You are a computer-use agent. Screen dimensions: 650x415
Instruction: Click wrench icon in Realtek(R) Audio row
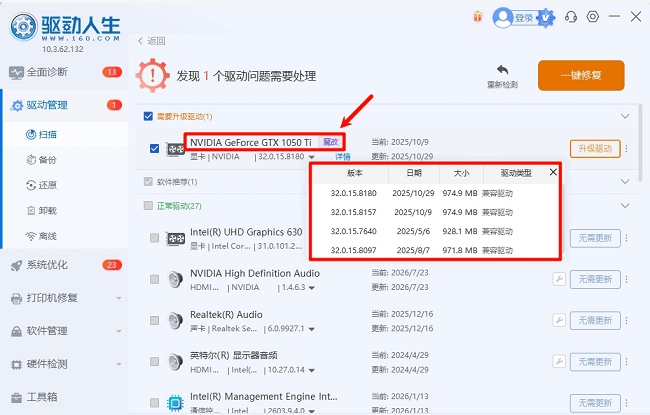click(x=559, y=320)
